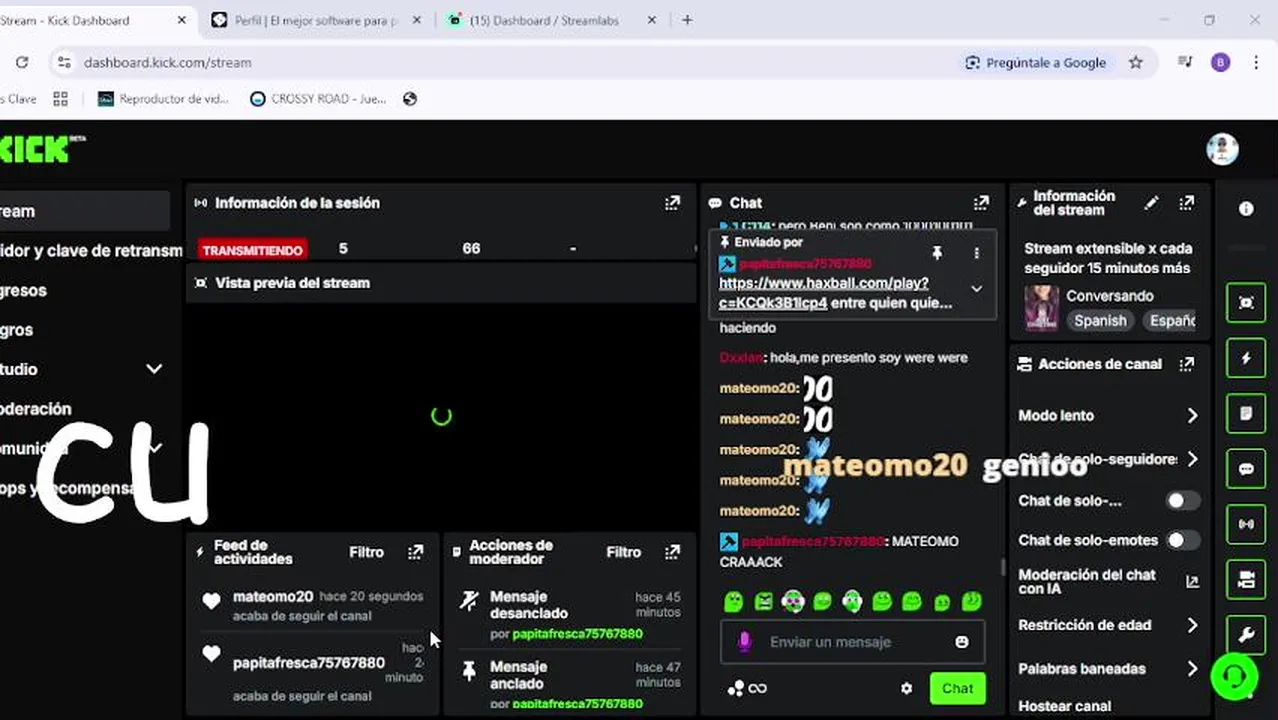The image size is (1278, 720).
Task: Click the lightning bolt quick actions icon
Action: click(1246, 358)
